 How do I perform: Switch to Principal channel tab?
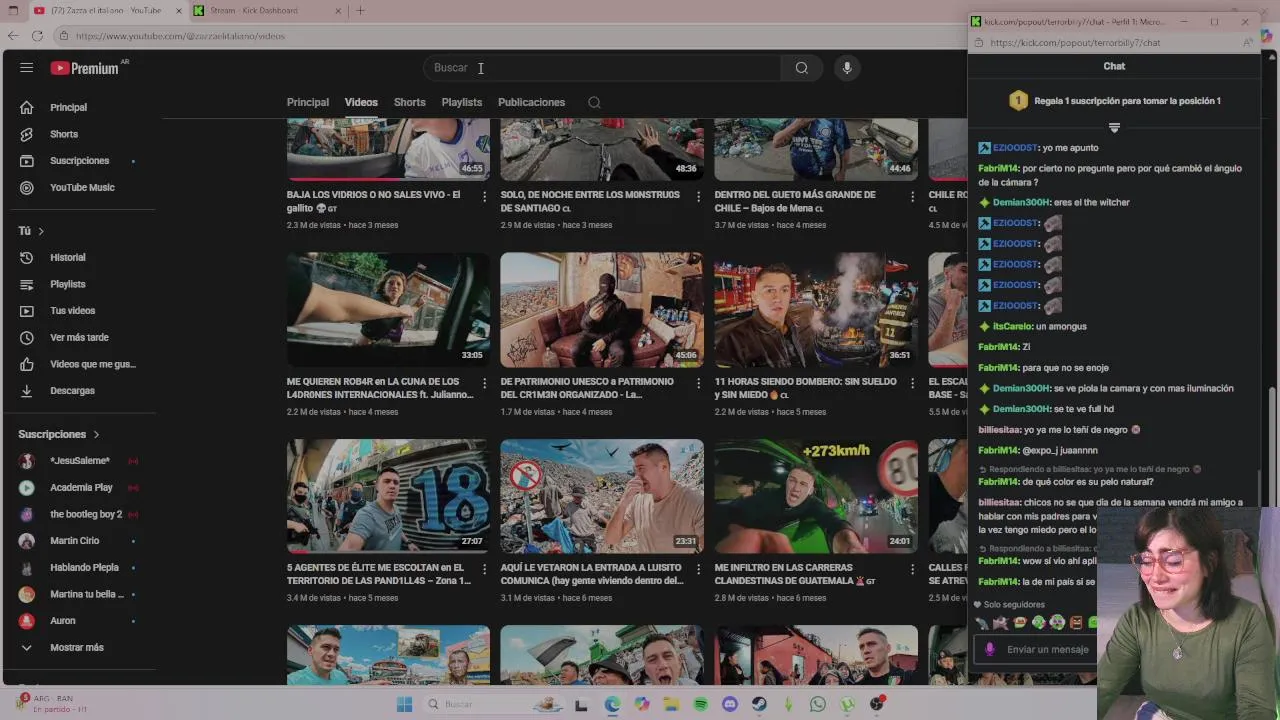tap(308, 102)
